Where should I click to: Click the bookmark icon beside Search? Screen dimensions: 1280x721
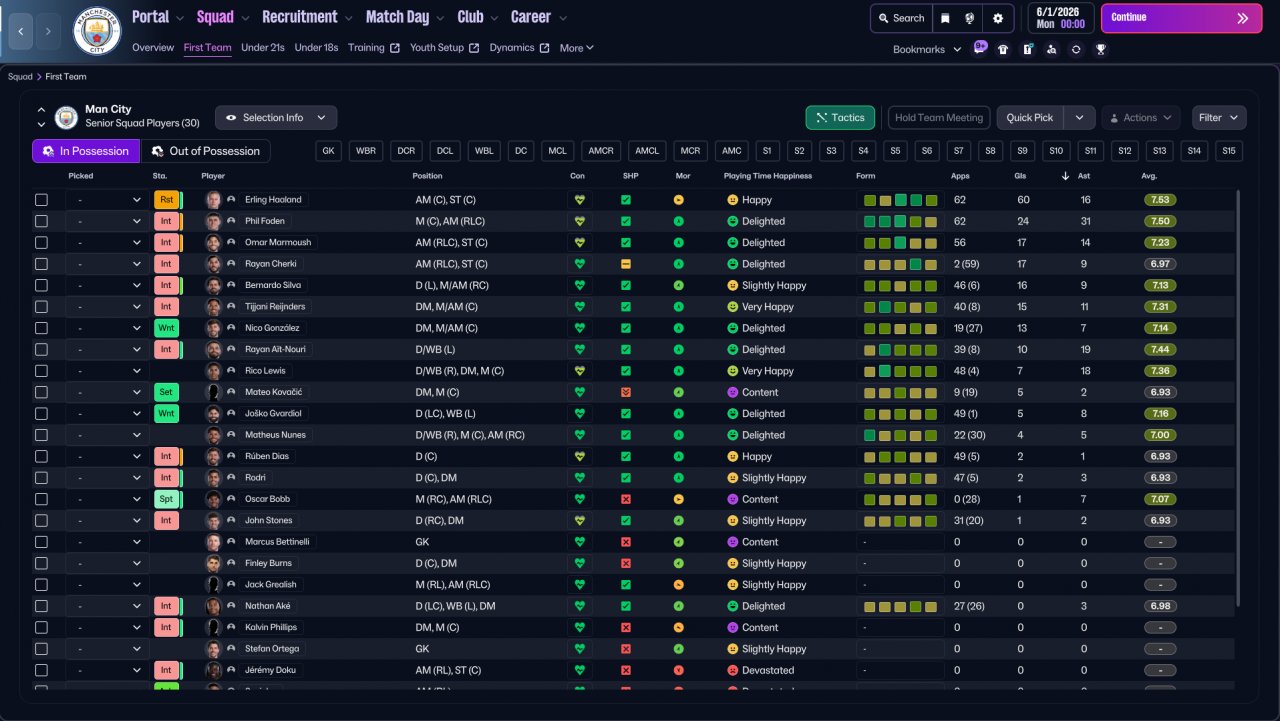pos(945,18)
